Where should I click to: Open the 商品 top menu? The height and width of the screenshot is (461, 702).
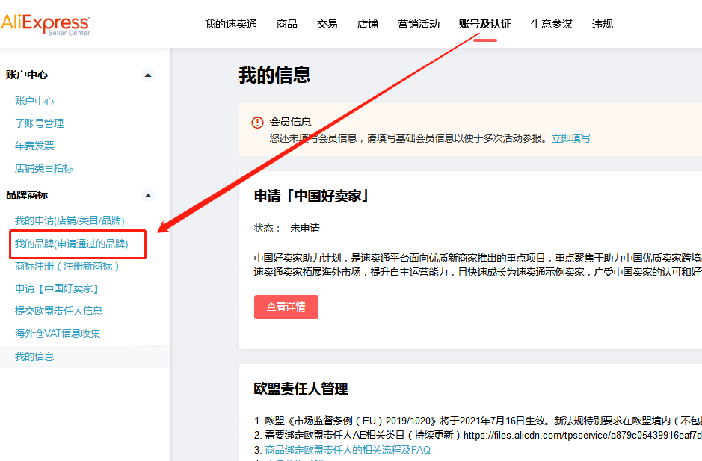pyautogui.click(x=287, y=23)
